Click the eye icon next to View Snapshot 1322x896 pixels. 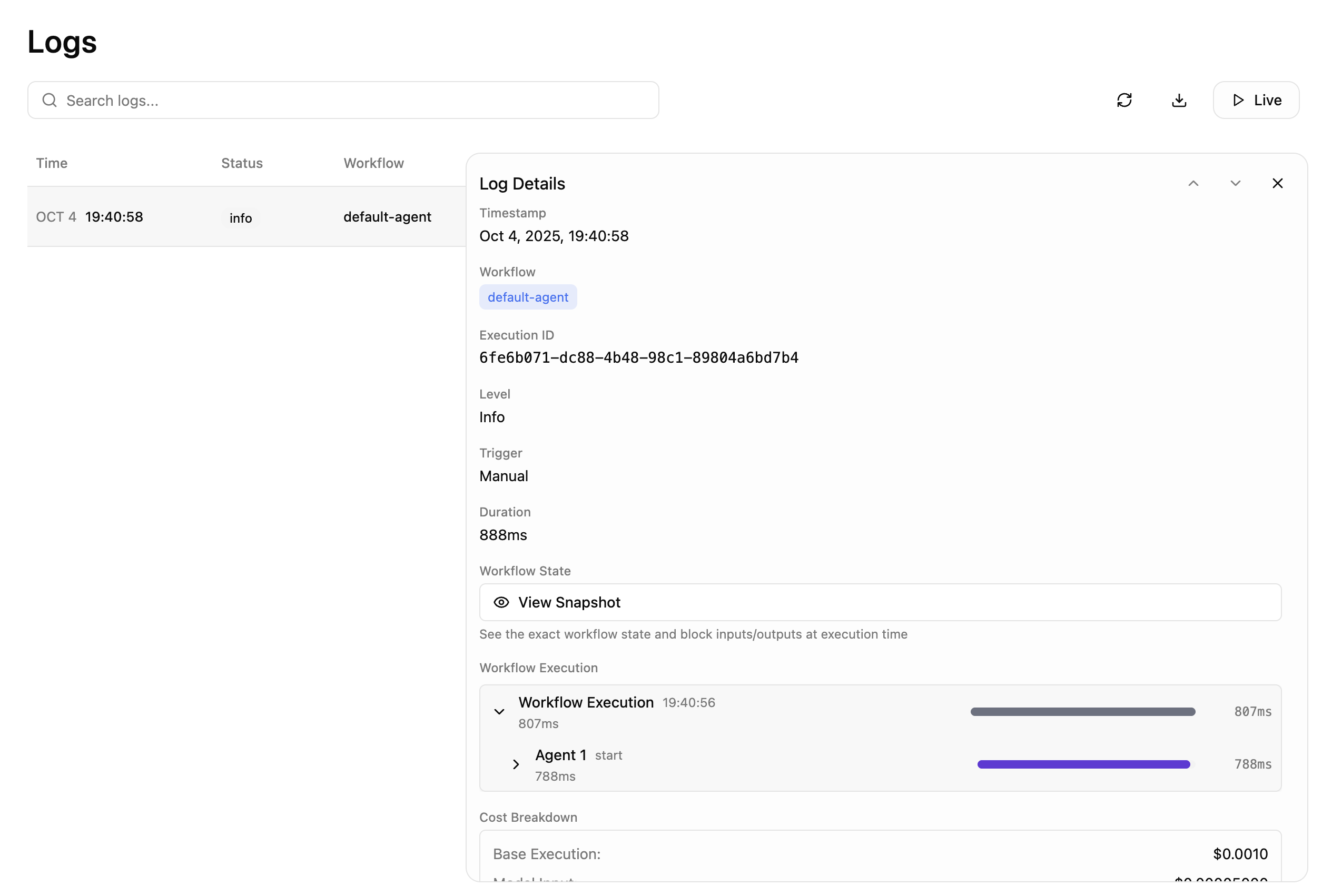coord(501,602)
